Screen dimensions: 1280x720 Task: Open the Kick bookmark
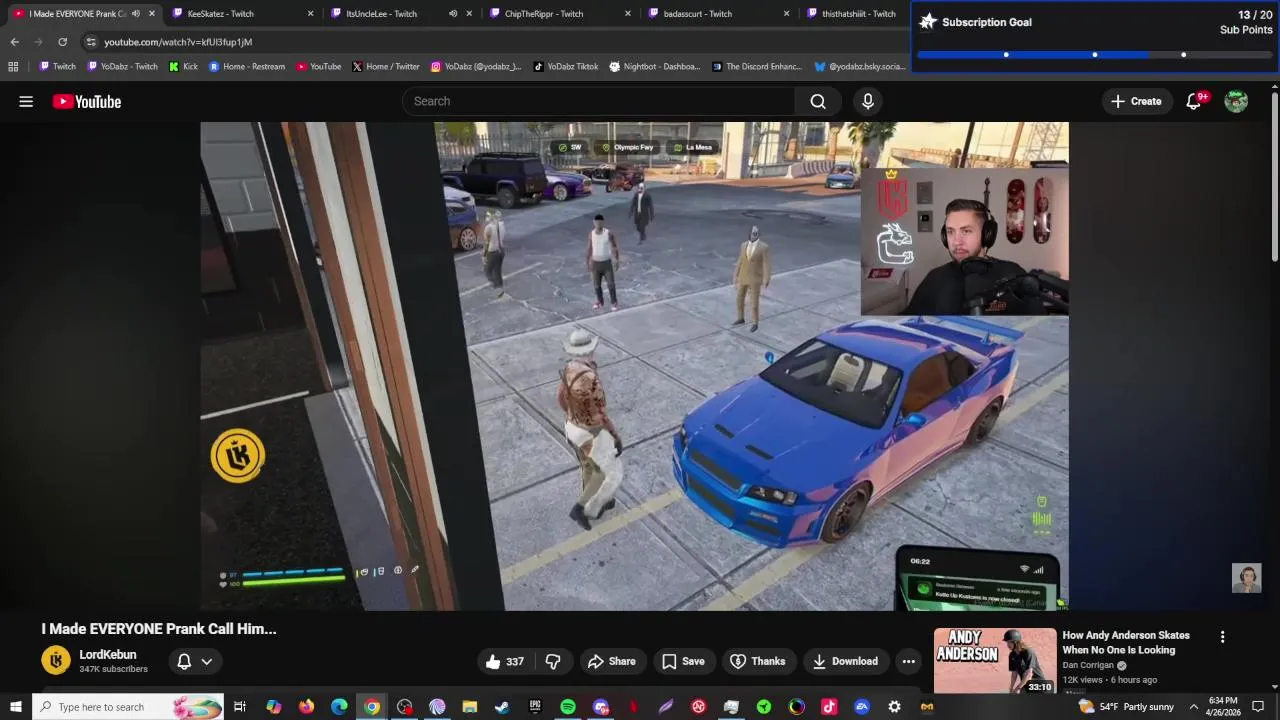(x=184, y=67)
